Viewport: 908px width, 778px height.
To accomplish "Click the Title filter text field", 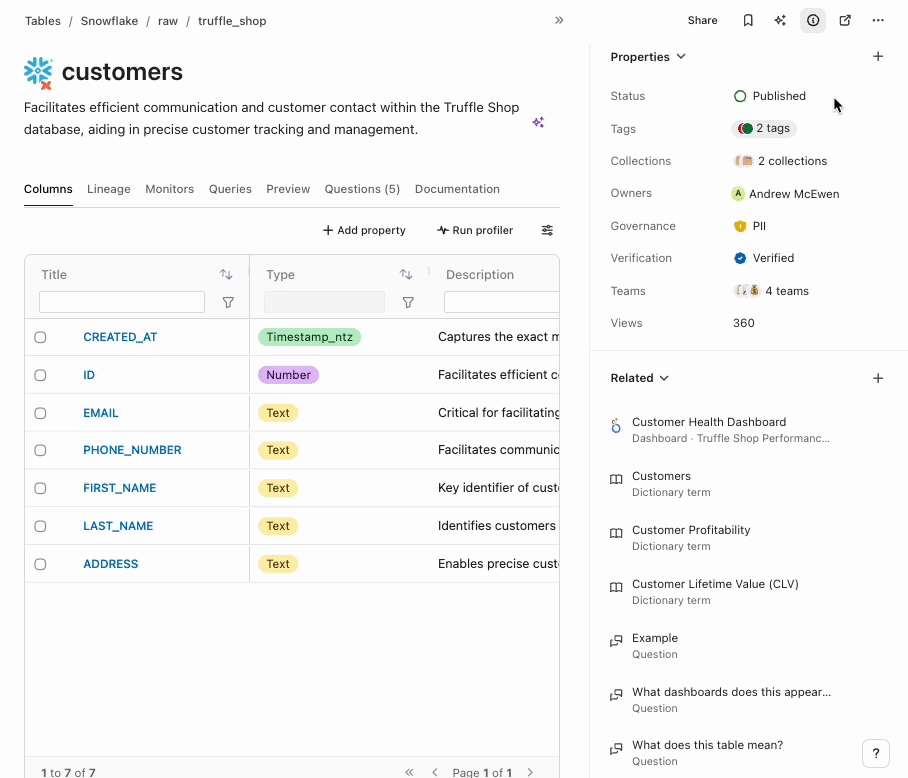I will 122,302.
